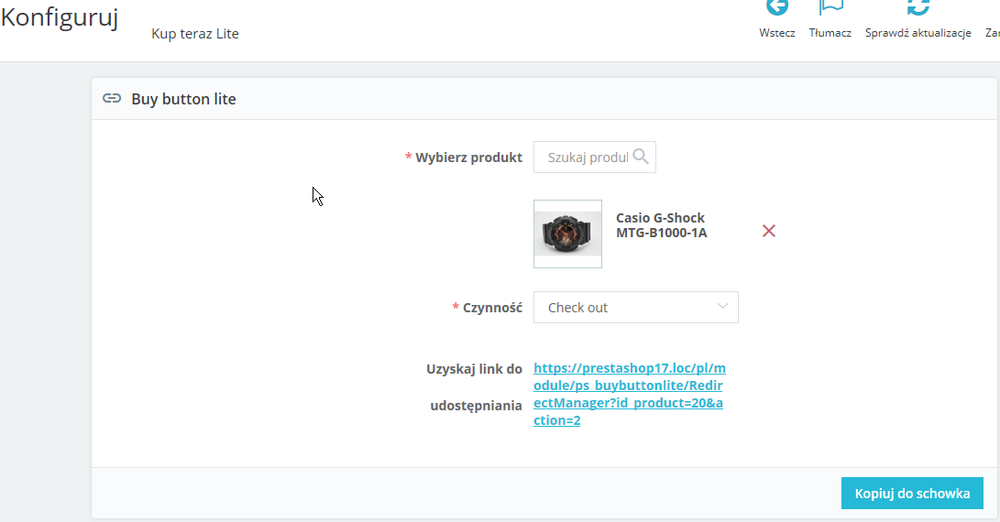Click the chain link icon beside Buy button lite
The width and height of the screenshot is (1000, 522).
[x=112, y=98]
